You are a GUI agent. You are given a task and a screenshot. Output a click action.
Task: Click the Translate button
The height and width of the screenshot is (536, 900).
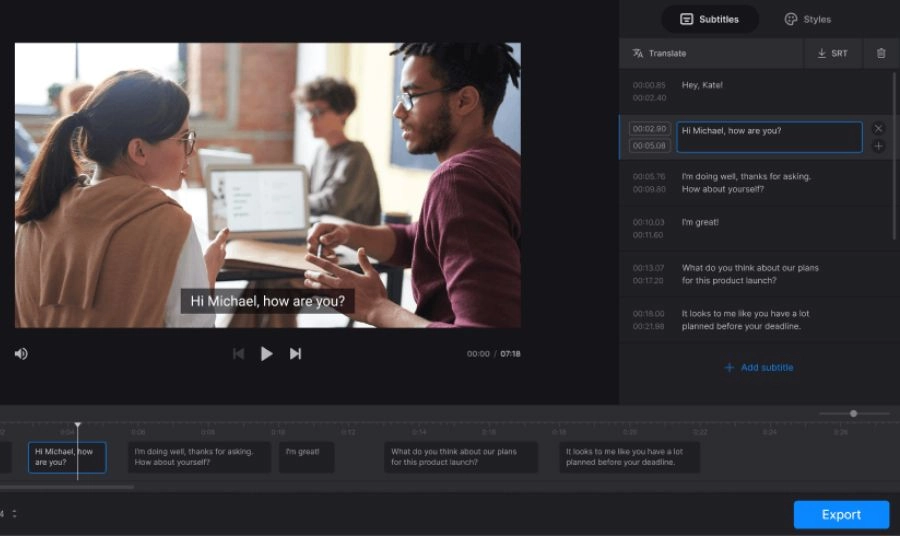point(659,53)
